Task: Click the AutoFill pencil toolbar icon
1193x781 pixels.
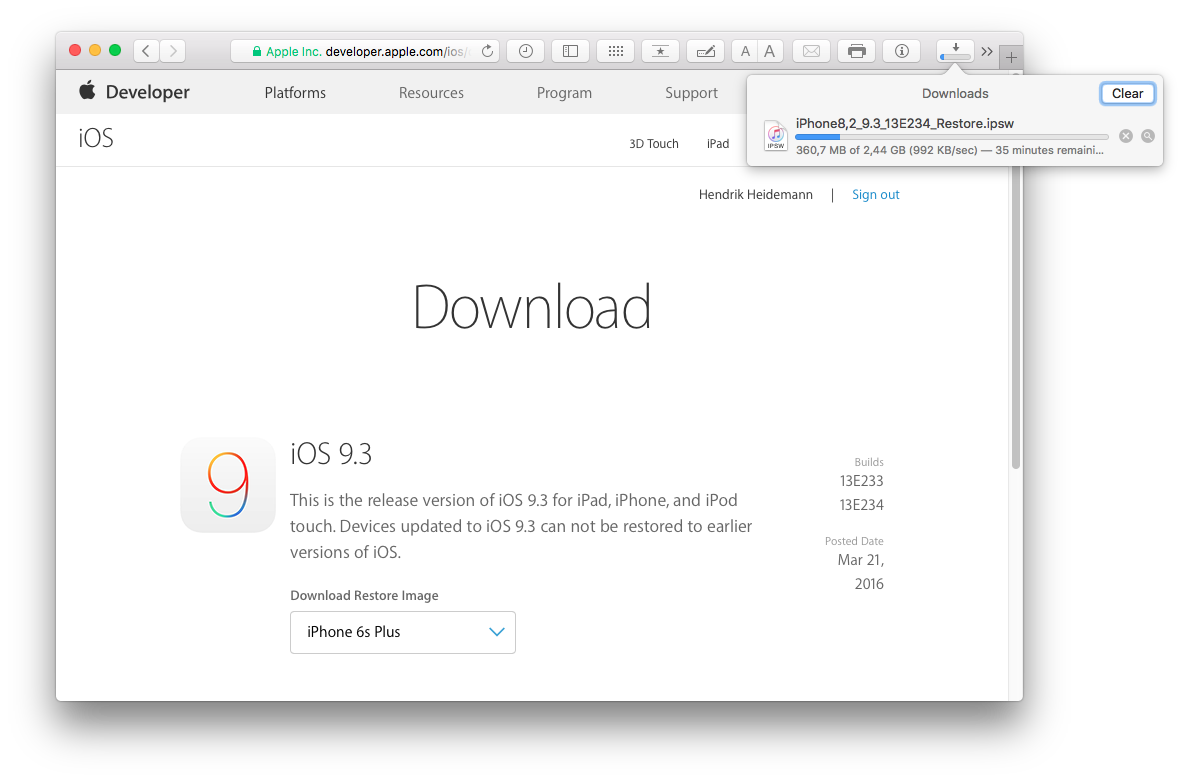Action: [x=705, y=51]
